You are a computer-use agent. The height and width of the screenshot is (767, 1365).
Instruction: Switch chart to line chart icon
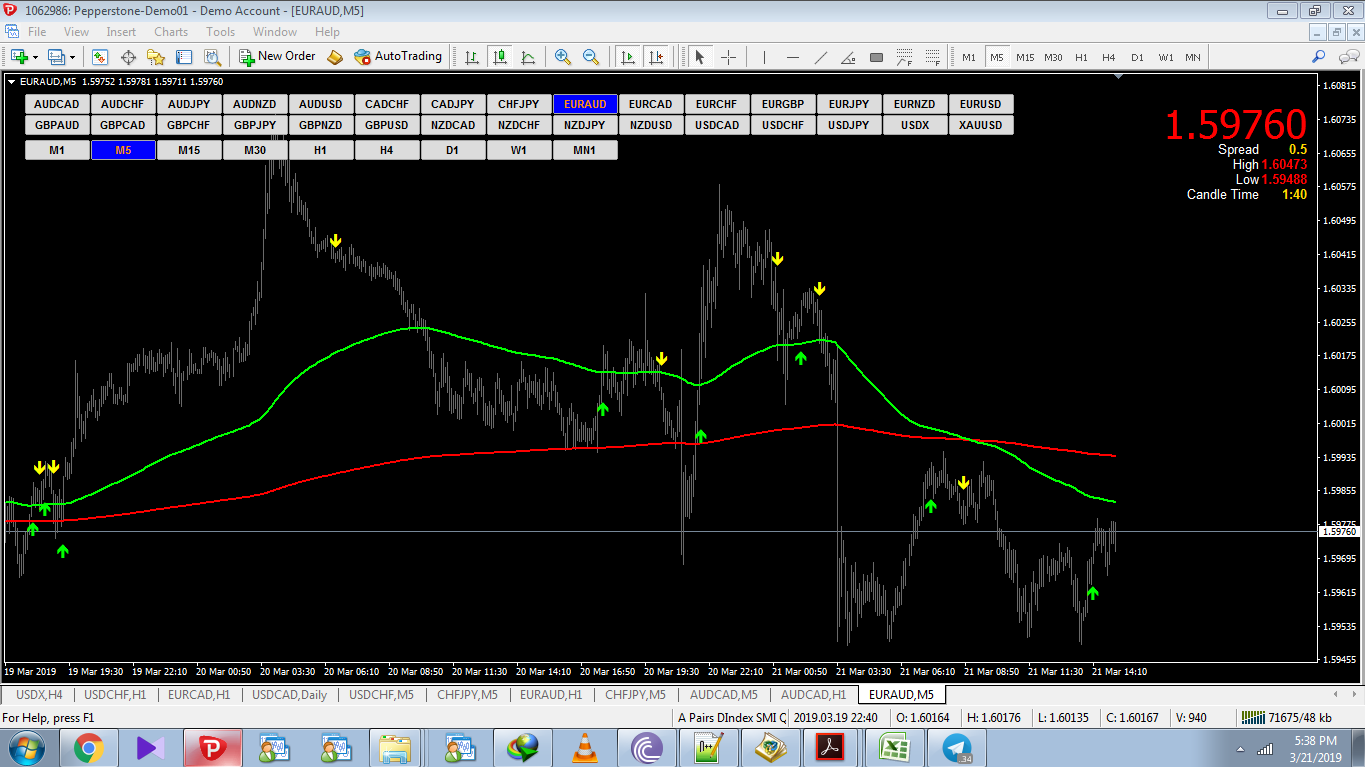[527, 57]
